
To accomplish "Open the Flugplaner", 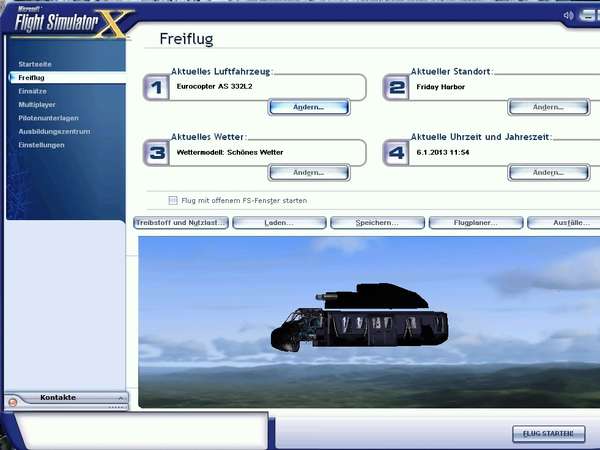I will click(x=476, y=223).
